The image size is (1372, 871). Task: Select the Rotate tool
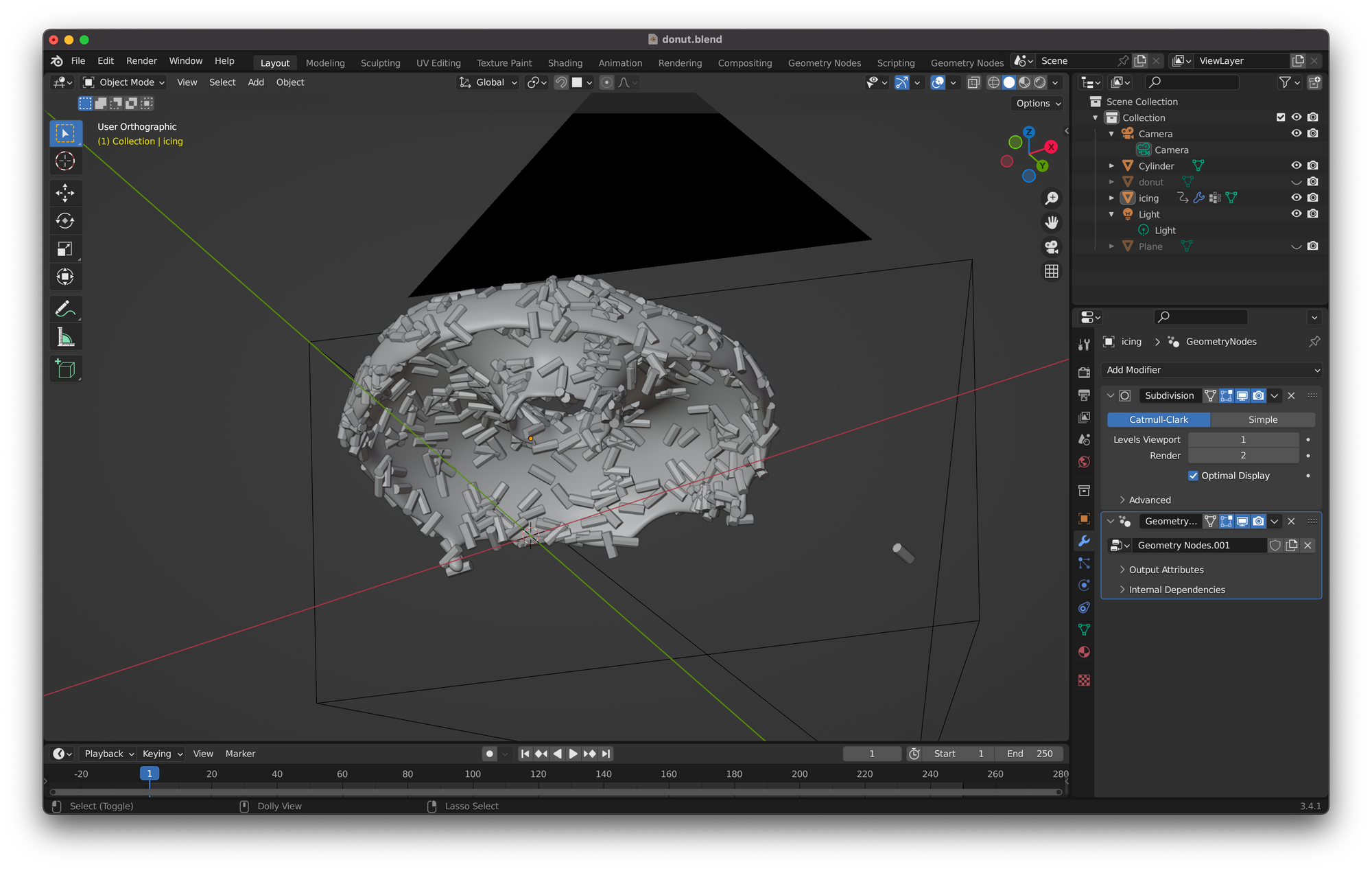point(65,221)
